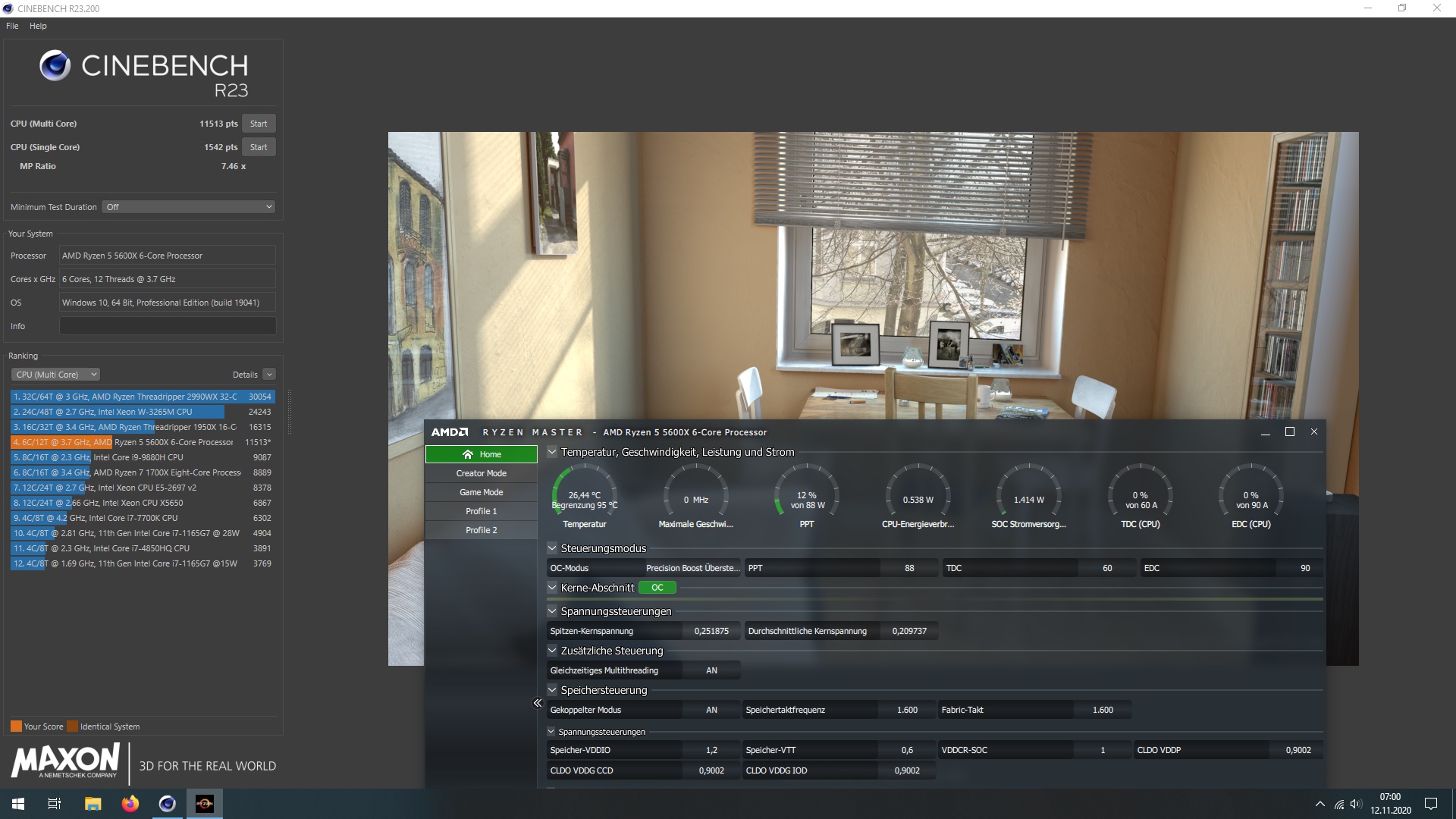The height and width of the screenshot is (819, 1456).
Task: Open the CPU (Multi Core) ranking dropdown
Action: 56,375
